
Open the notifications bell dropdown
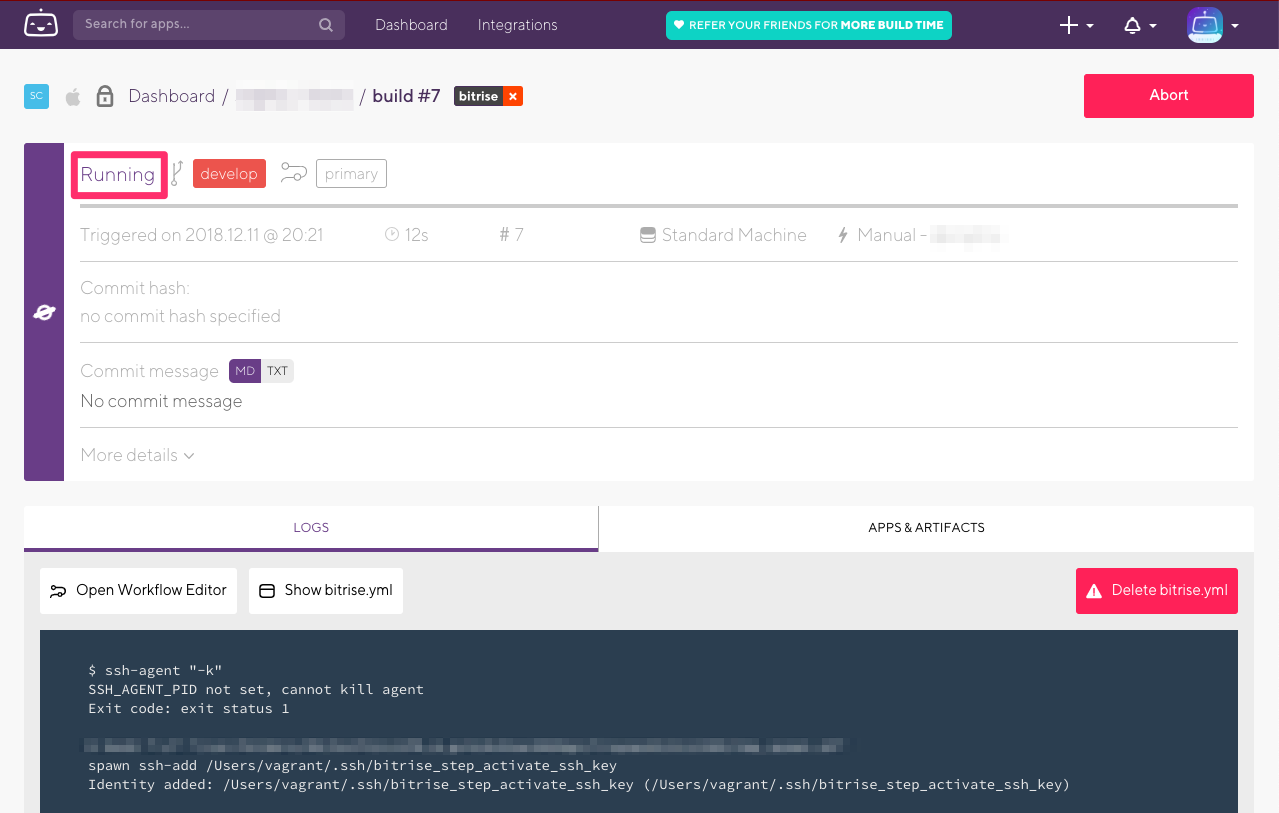click(x=1140, y=26)
